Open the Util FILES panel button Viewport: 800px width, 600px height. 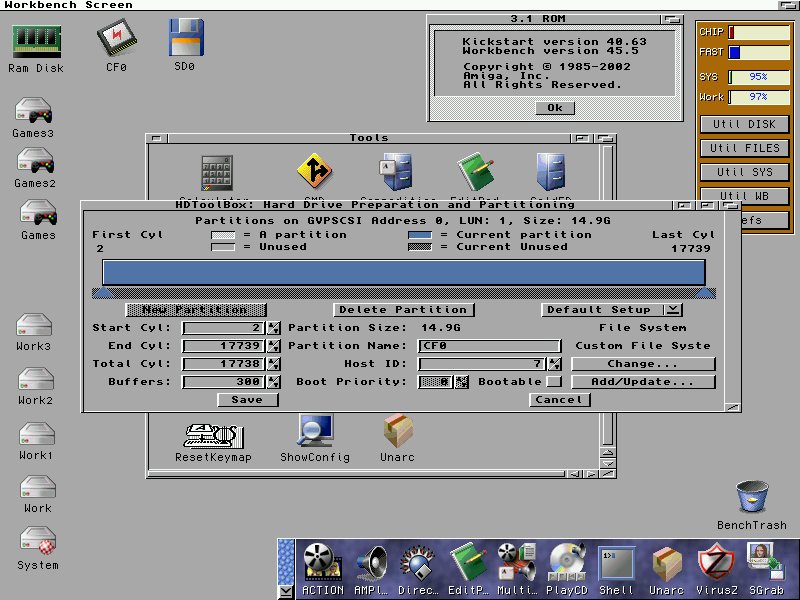(x=744, y=148)
